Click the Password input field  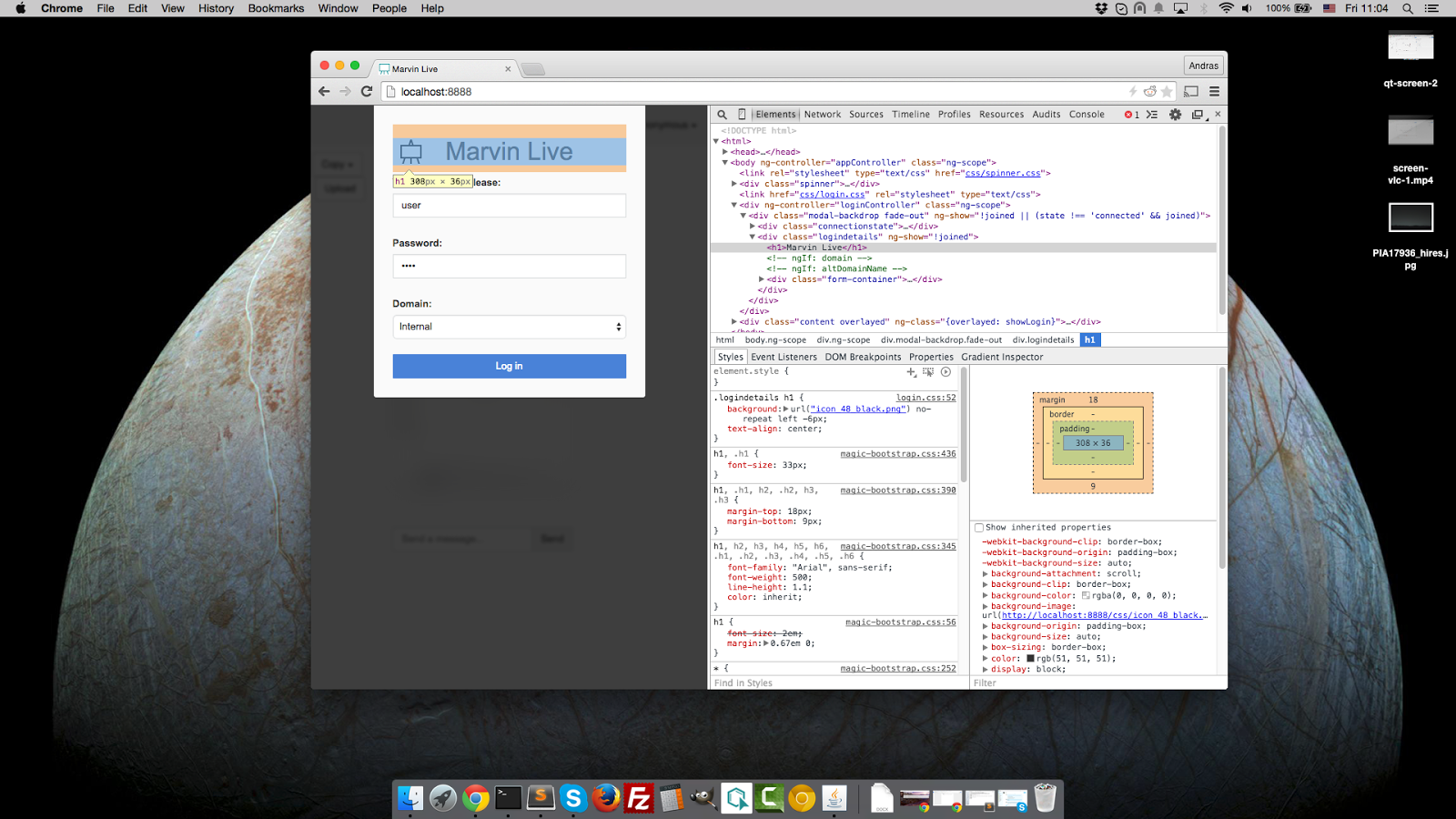tap(509, 266)
